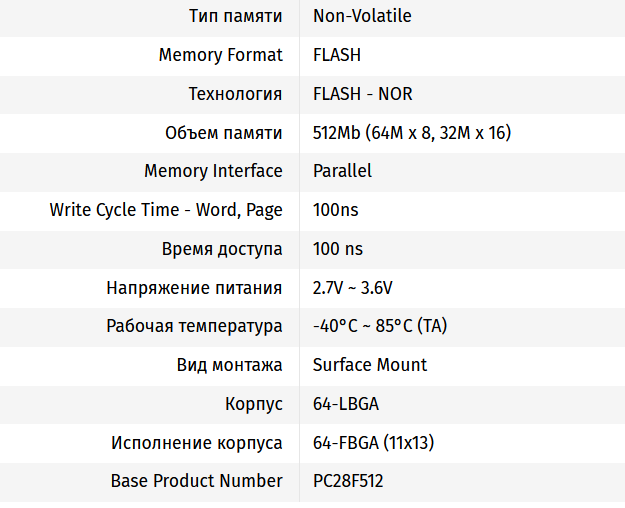
Task: Click the '64-LBGA' package value
Action: tap(345, 404)
